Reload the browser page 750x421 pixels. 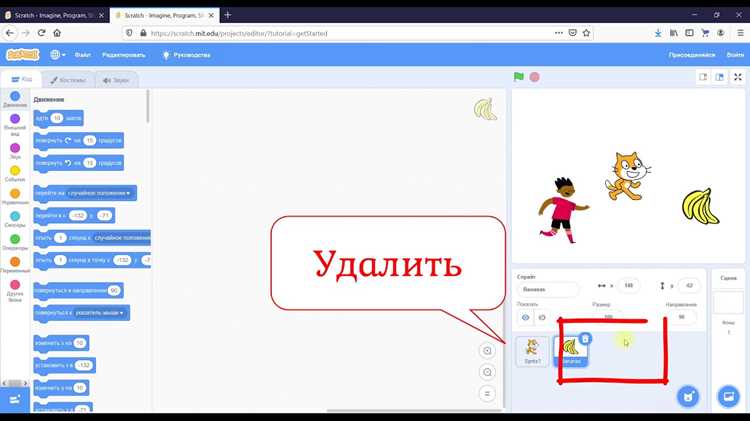pyautogui.click(x=42, y=33)
